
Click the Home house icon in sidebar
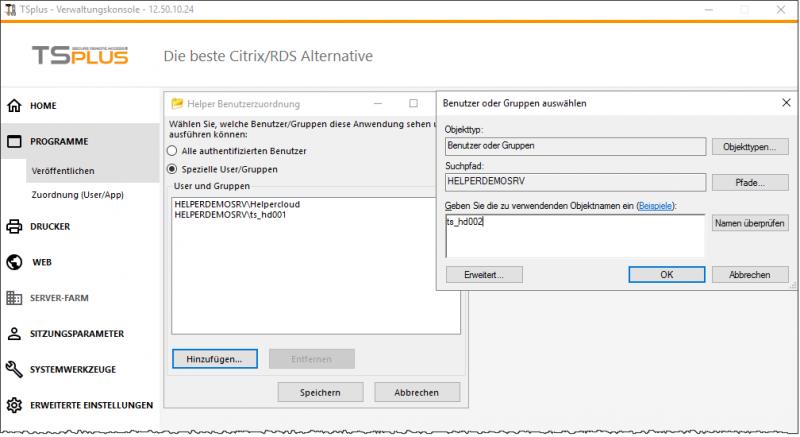pos(14,105)
